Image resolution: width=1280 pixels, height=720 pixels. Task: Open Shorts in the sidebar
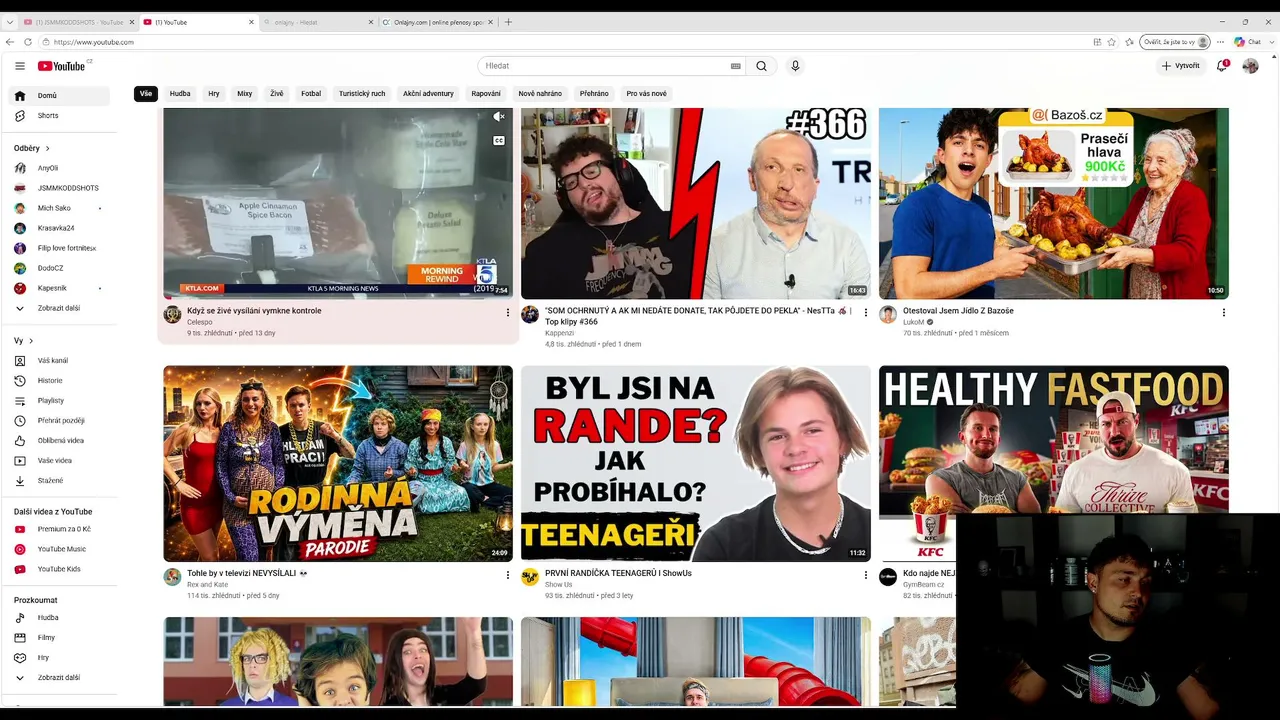[x=59, y=116]
